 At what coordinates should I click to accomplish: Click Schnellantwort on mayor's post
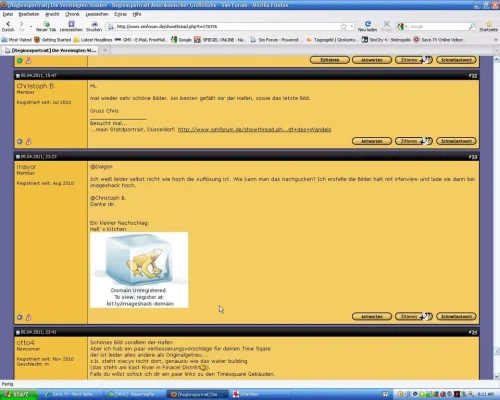pos(456,316)
